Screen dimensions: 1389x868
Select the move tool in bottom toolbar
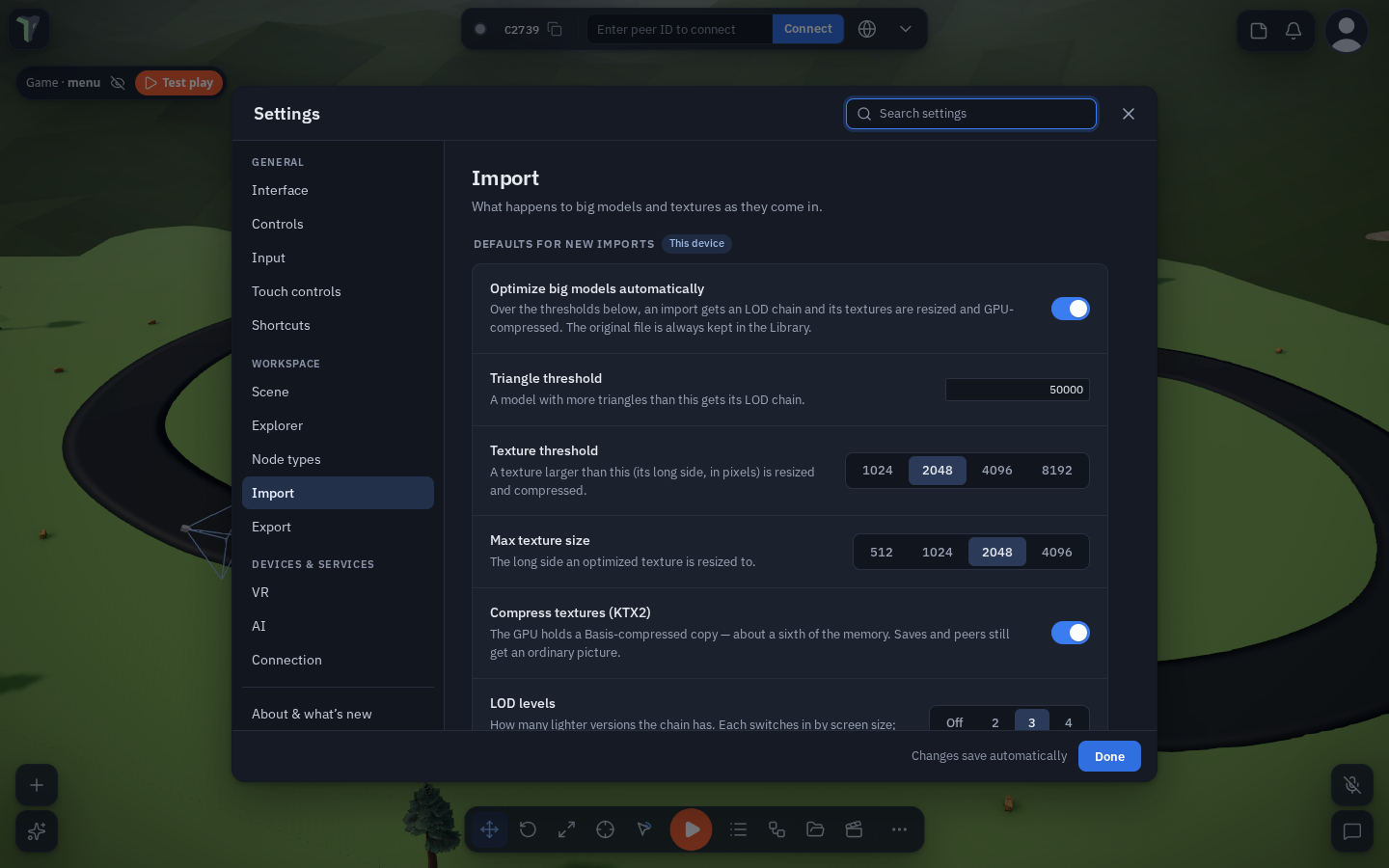490,829
